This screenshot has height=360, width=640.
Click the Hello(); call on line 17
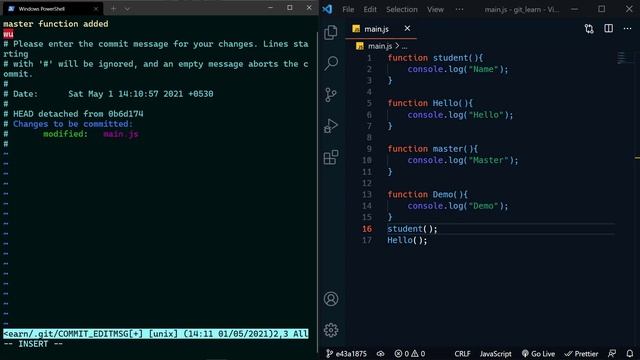coord(407,240)
